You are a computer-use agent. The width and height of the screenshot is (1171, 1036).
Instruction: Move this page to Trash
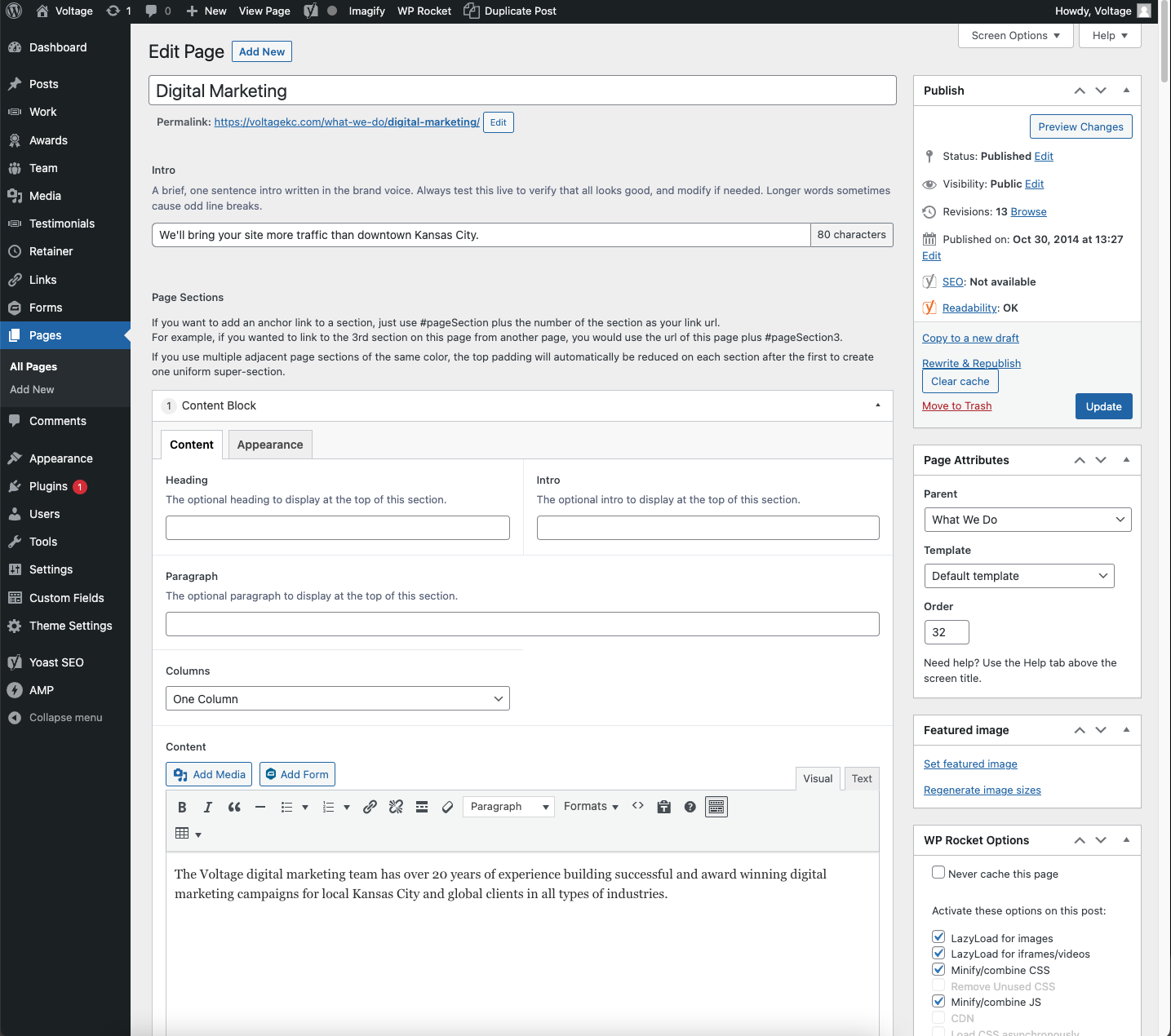[956, 405]
